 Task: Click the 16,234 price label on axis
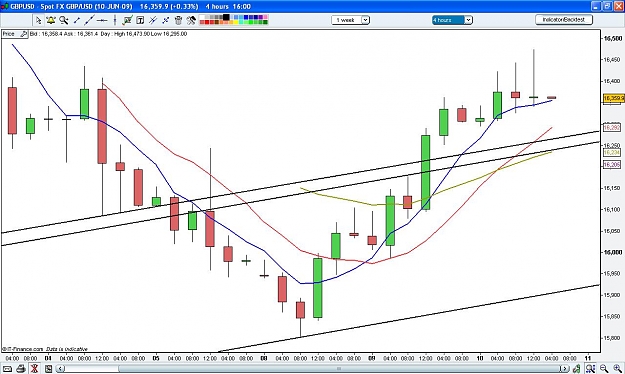click(612, 153)
